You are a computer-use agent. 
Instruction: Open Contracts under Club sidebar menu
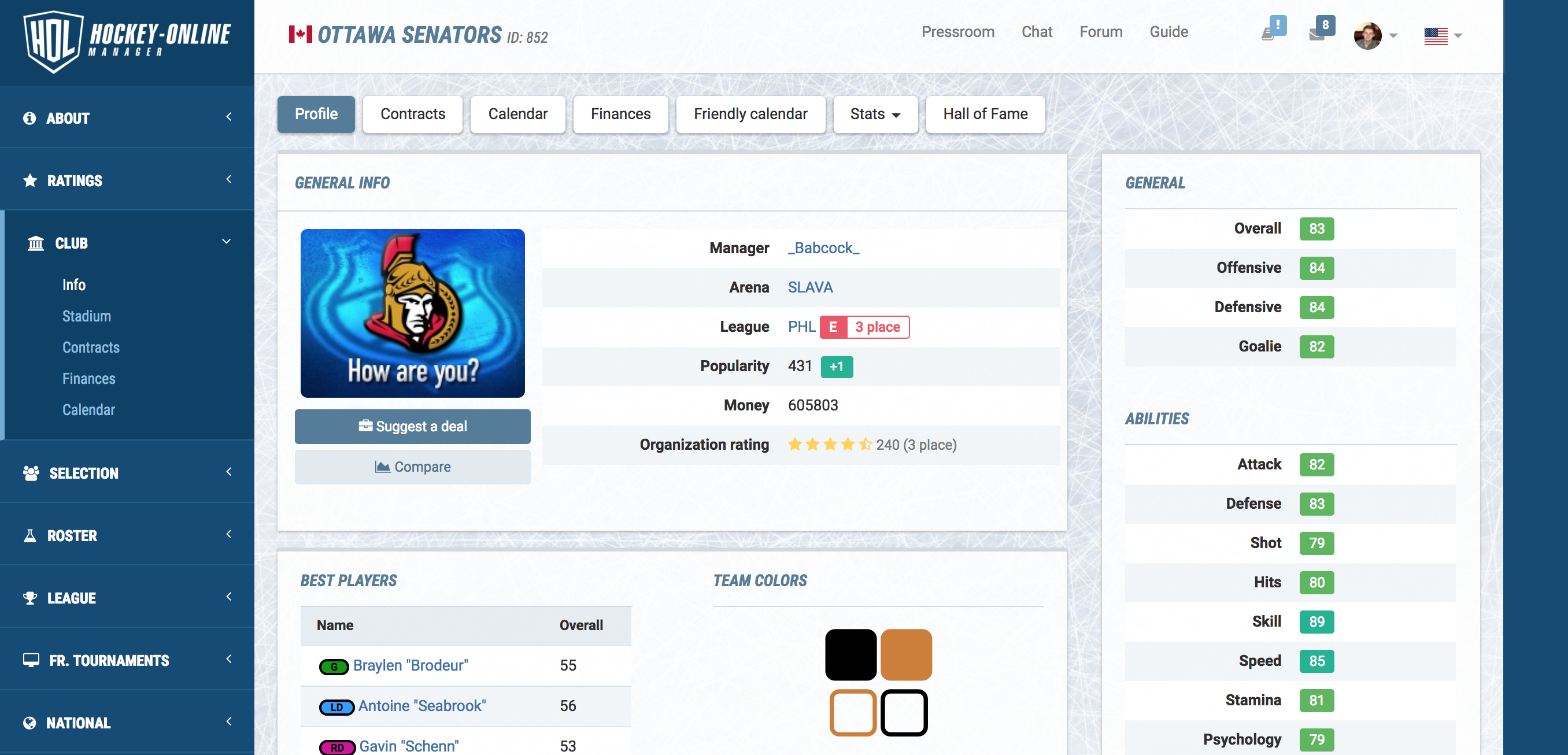(91, 347)
